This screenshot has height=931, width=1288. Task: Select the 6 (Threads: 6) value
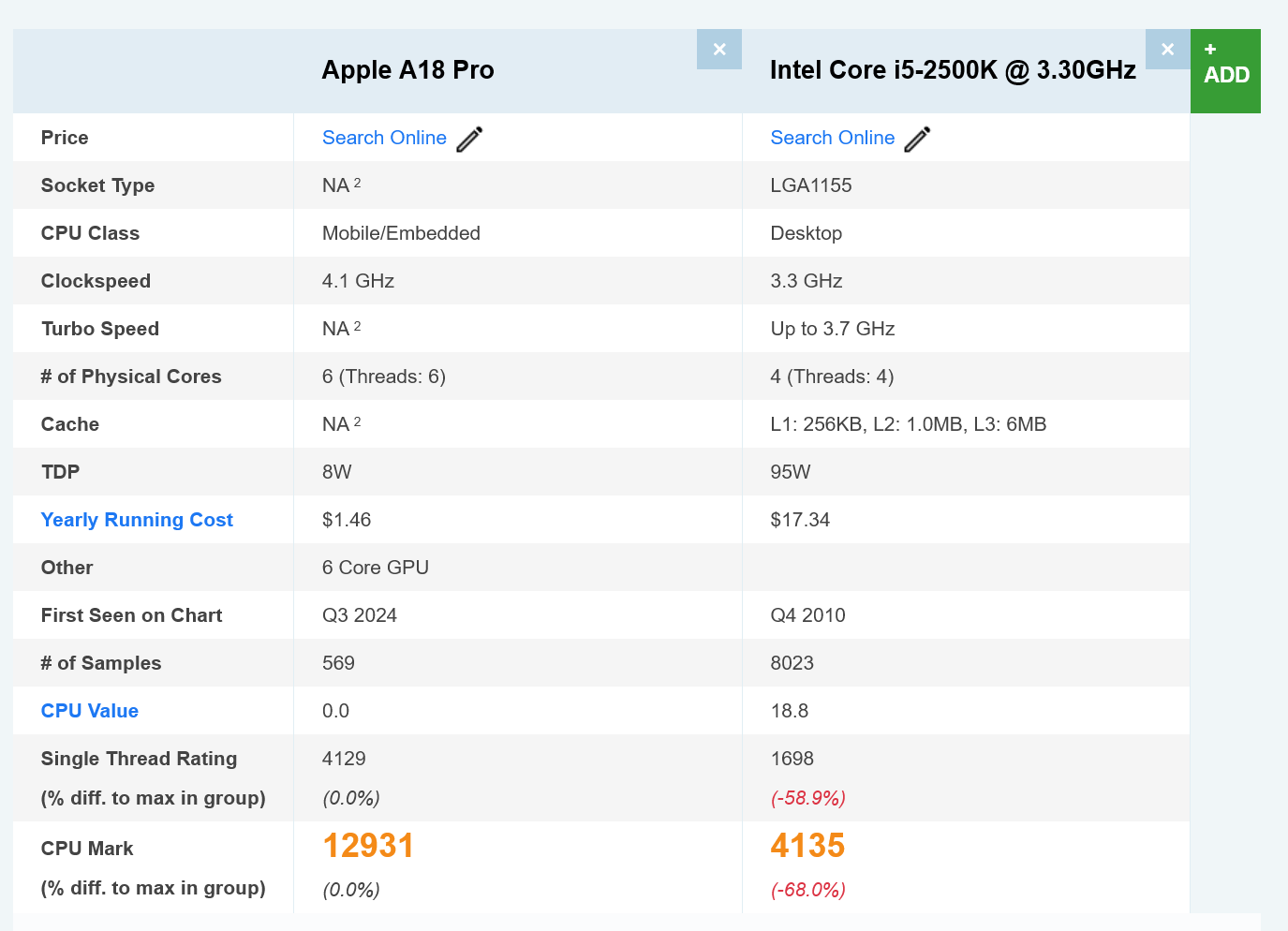point(384,377)
